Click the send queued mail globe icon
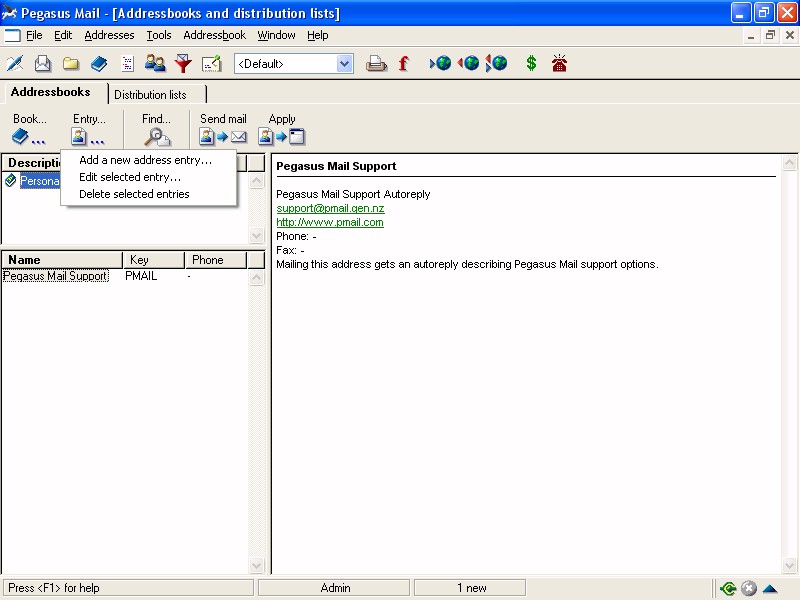Image resolution: width=800 pixels, height=600 pixels. click(440, 63)
